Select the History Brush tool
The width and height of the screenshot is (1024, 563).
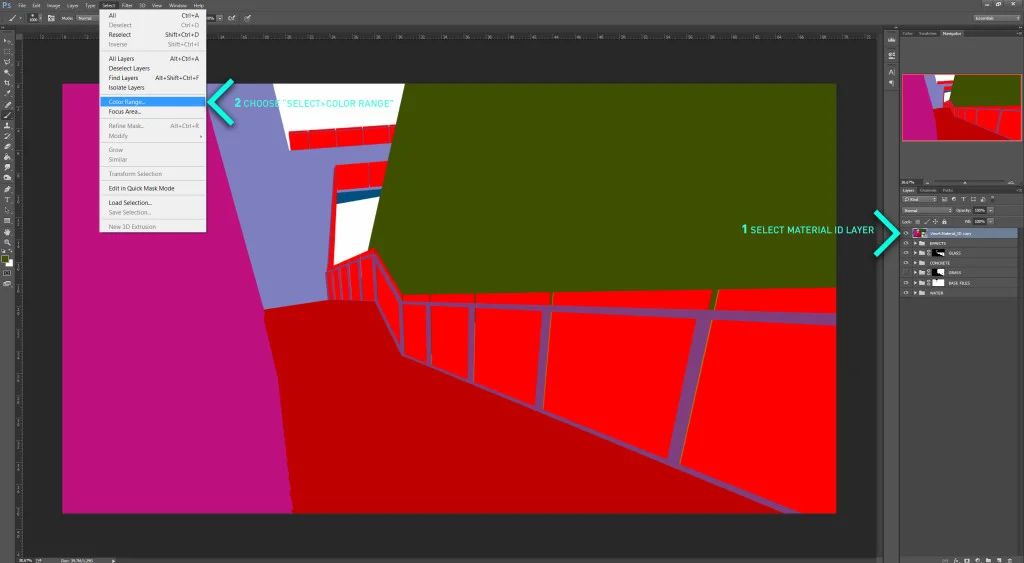[x=8, y=136]
